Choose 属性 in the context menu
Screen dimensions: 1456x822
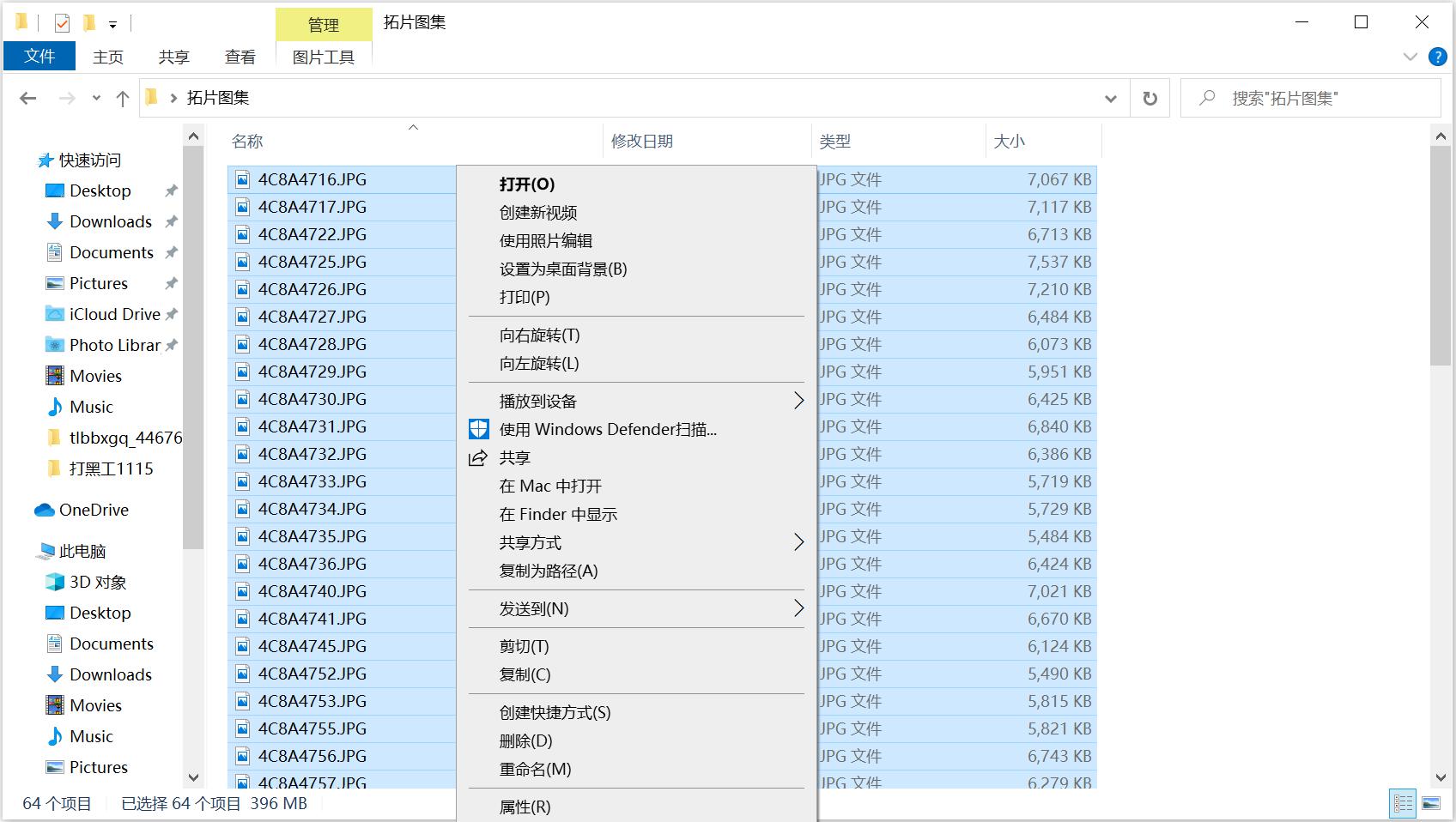point(525,807)
